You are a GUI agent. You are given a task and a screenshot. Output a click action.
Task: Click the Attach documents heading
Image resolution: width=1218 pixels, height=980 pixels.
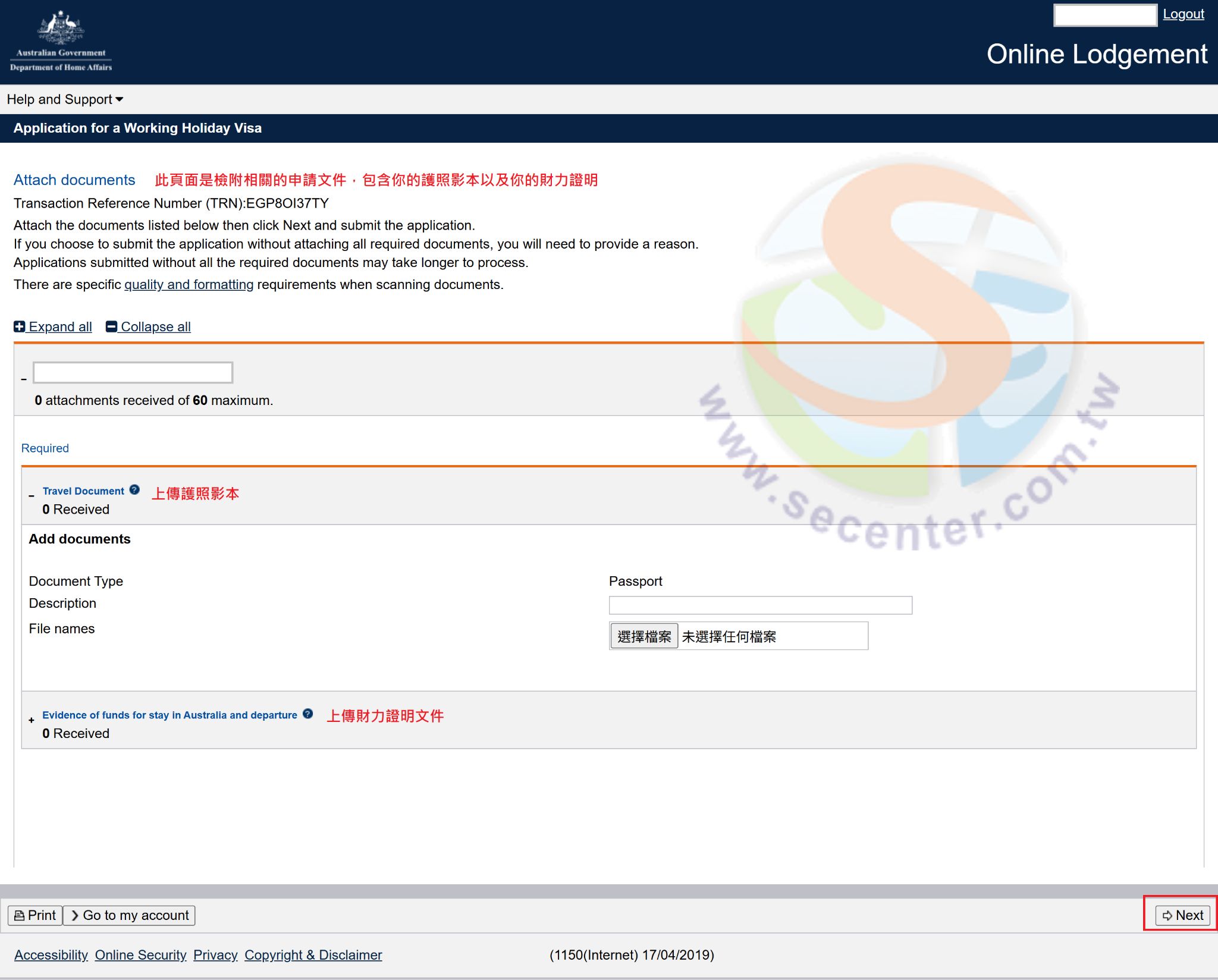(x=74, y=180)
